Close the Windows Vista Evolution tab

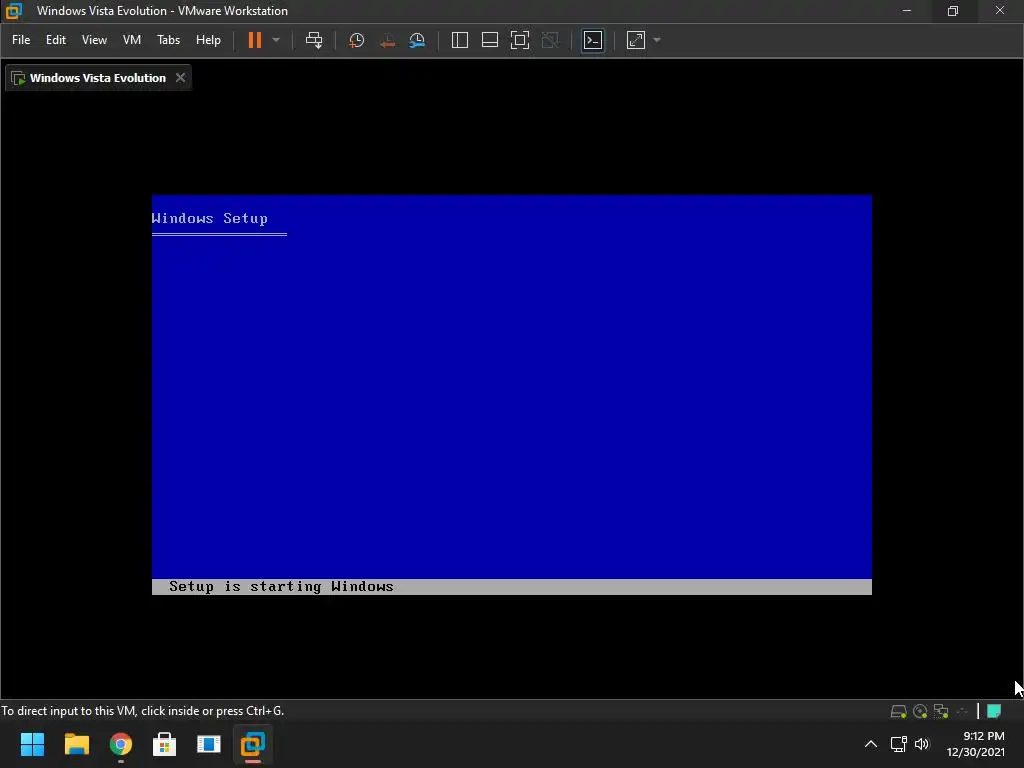180,78
